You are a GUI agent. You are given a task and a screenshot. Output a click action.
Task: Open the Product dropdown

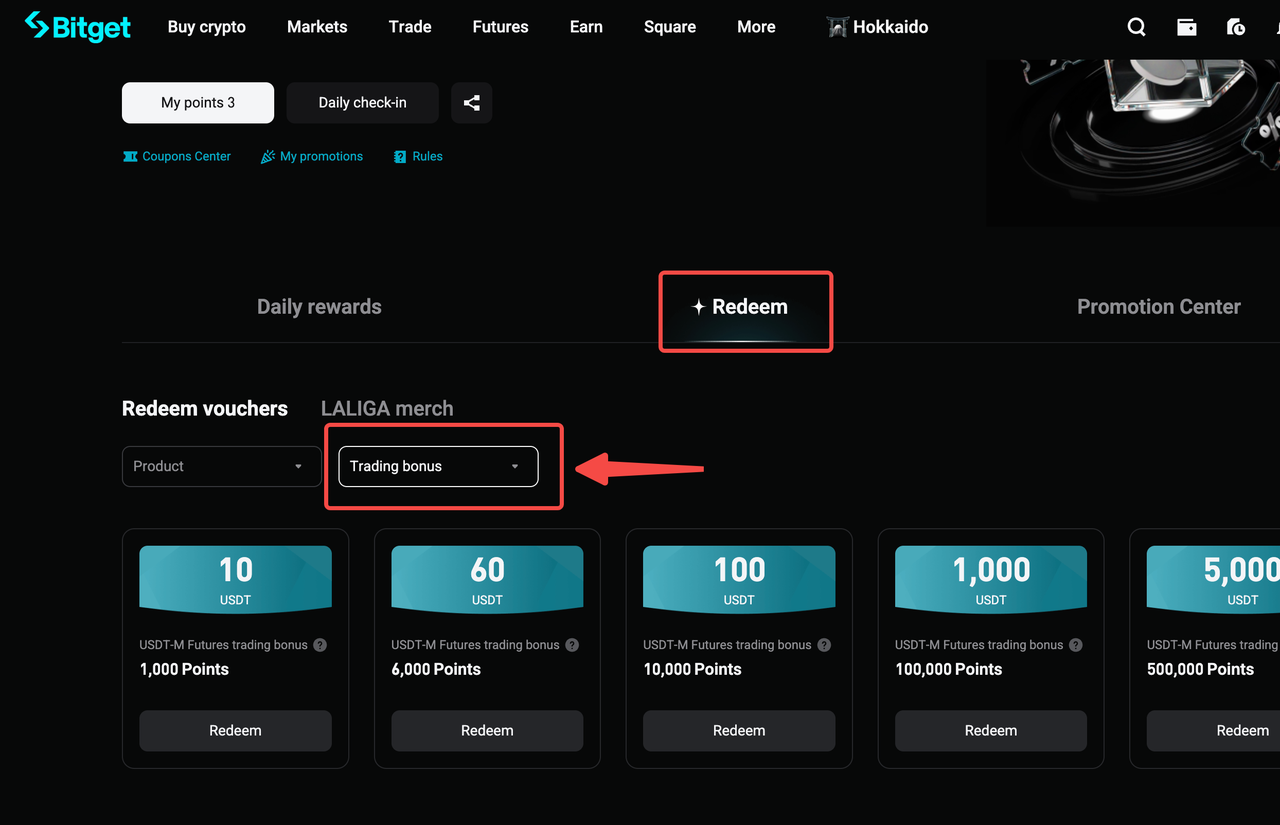pos(221,466)
